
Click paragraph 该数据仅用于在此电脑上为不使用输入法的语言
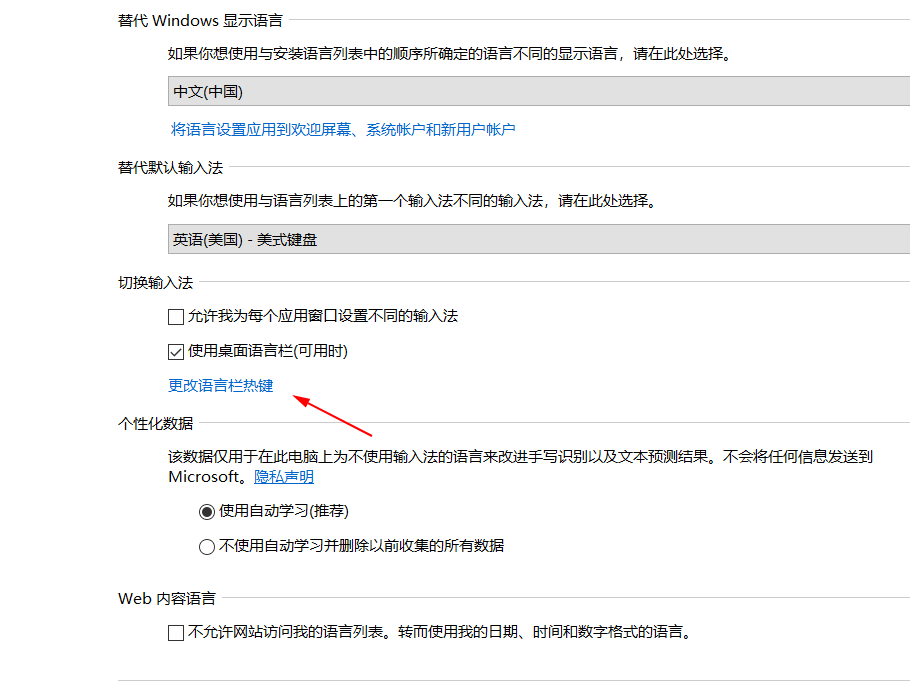(x=521, y=467)
